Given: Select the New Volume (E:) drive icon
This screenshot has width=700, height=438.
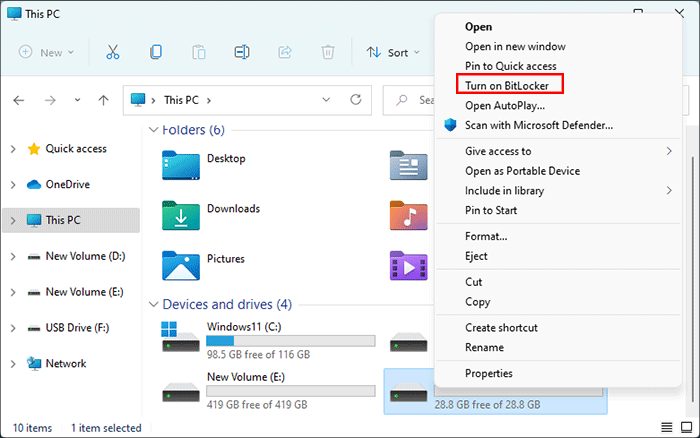Looking at the screenshot, I should 181,392.
